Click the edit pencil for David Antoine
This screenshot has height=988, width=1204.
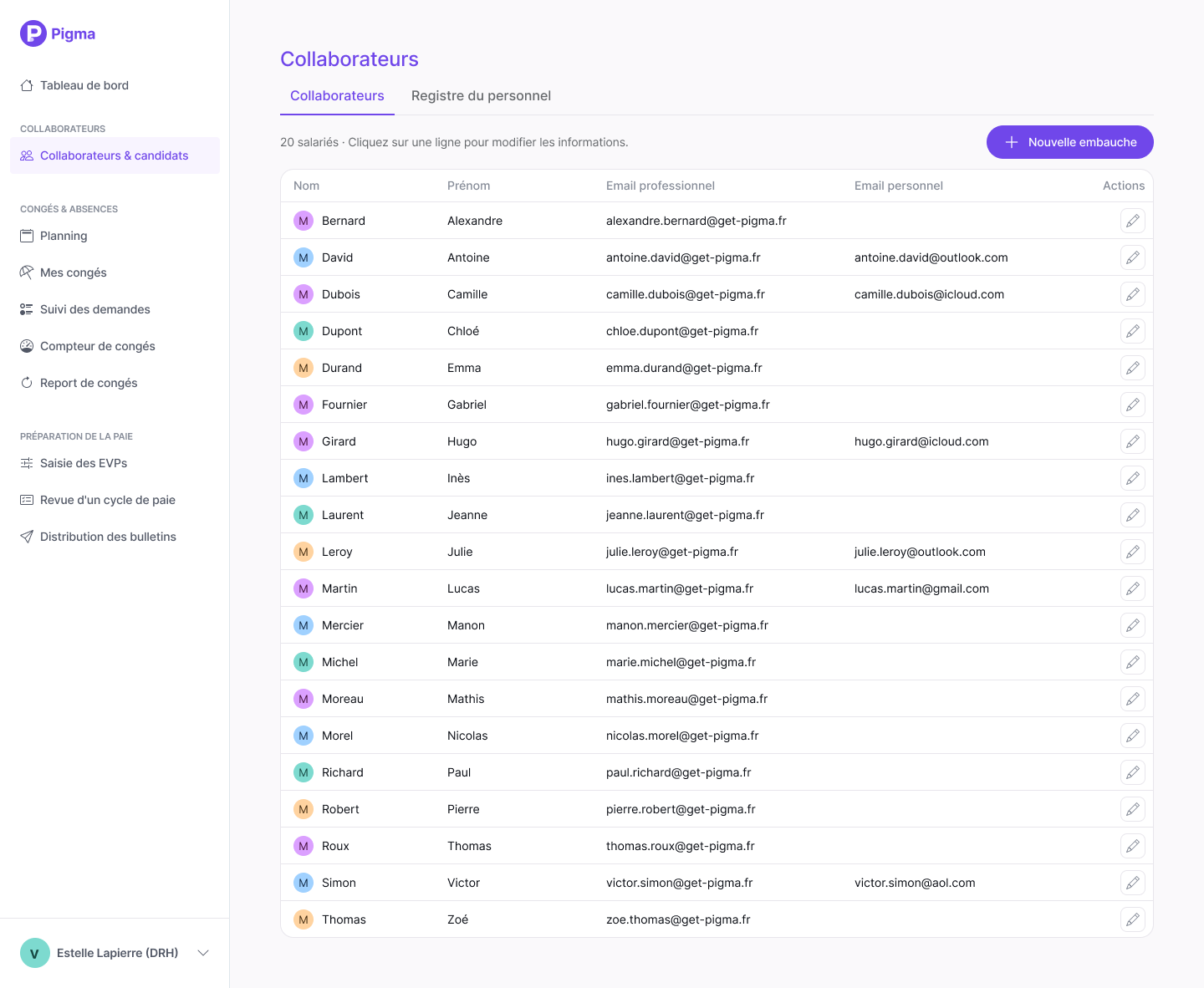[1133, 257]
